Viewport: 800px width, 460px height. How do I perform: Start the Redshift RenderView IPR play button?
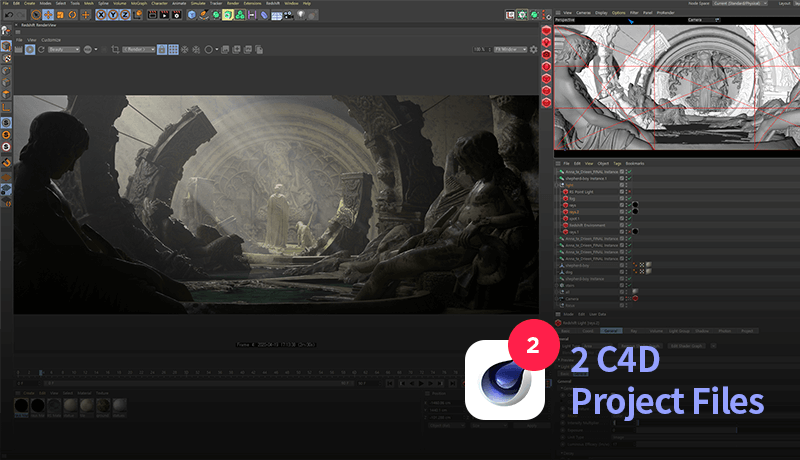[30, 49]
